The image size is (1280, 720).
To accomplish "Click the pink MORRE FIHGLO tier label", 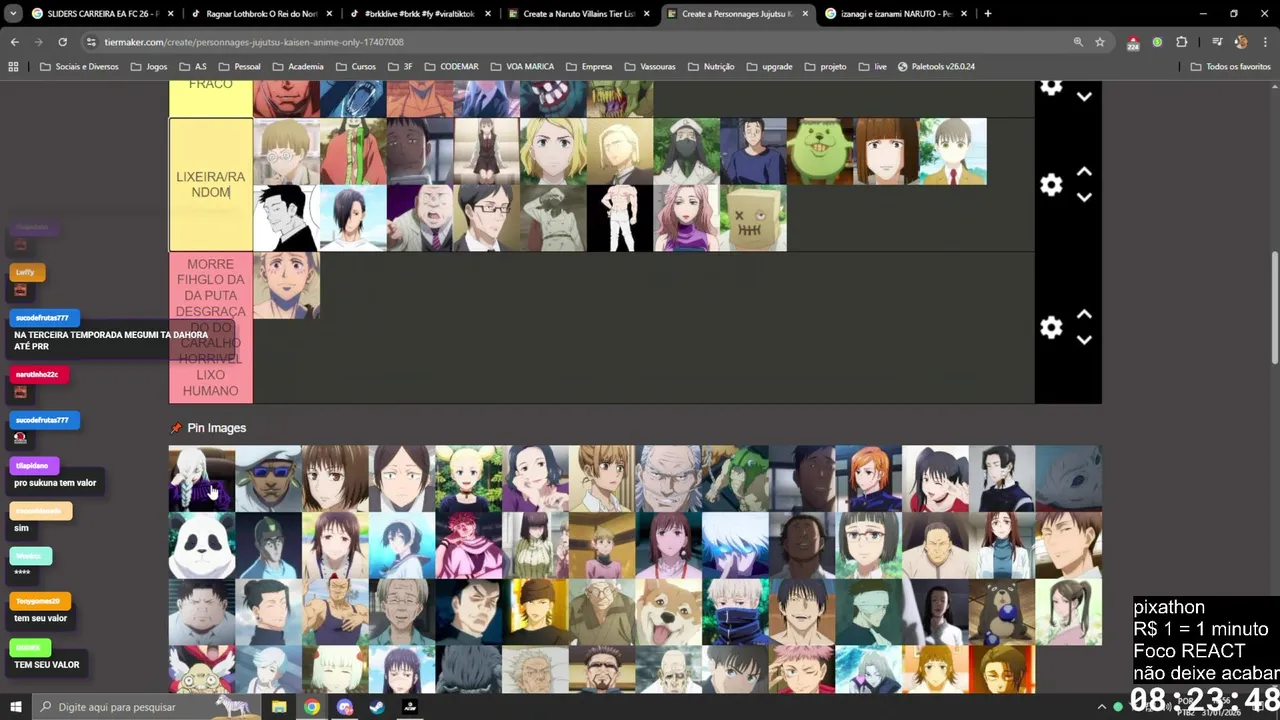I will (211, 328).
